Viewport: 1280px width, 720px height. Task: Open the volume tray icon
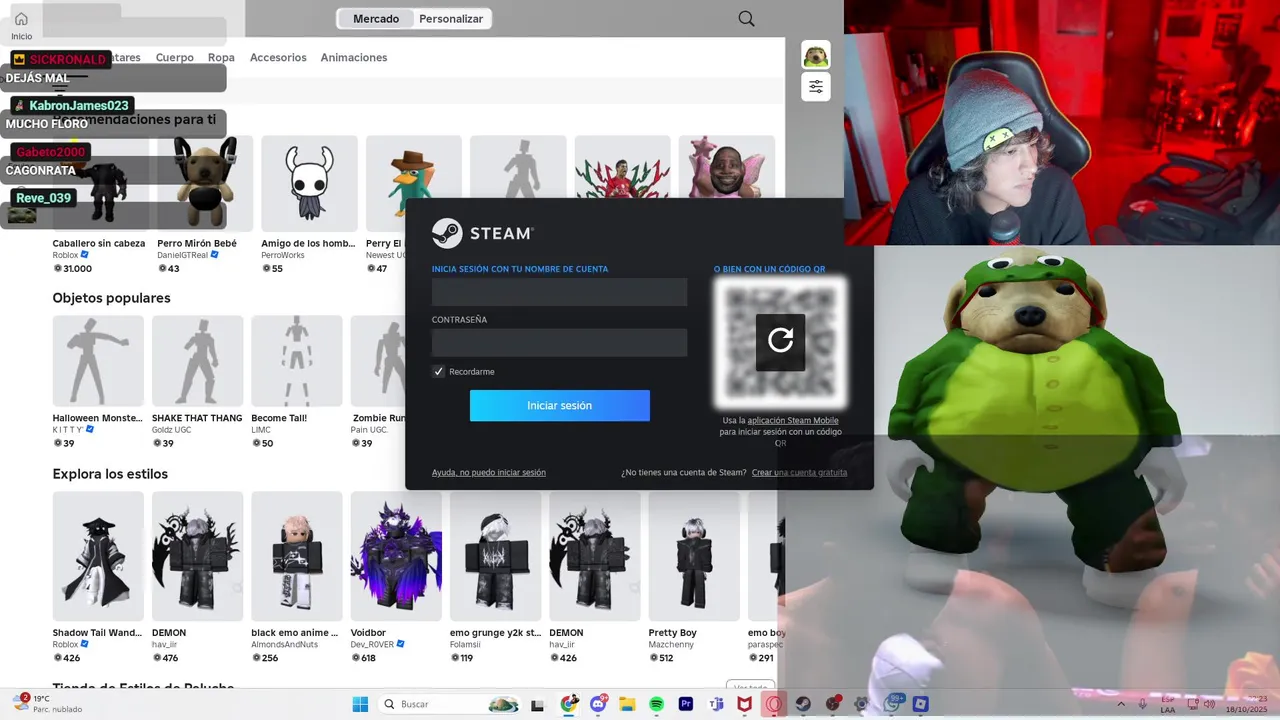point(1211,704)
